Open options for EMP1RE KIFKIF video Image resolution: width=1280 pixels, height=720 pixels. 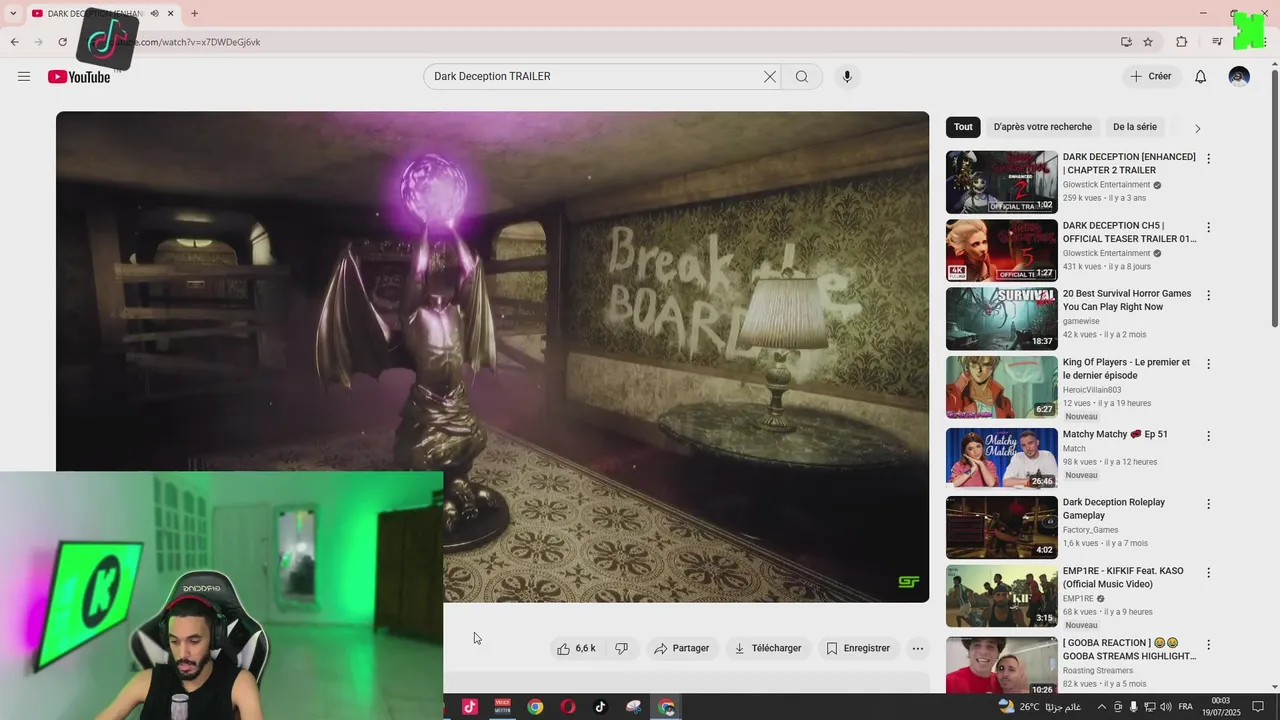click(x=1208, y=573)
